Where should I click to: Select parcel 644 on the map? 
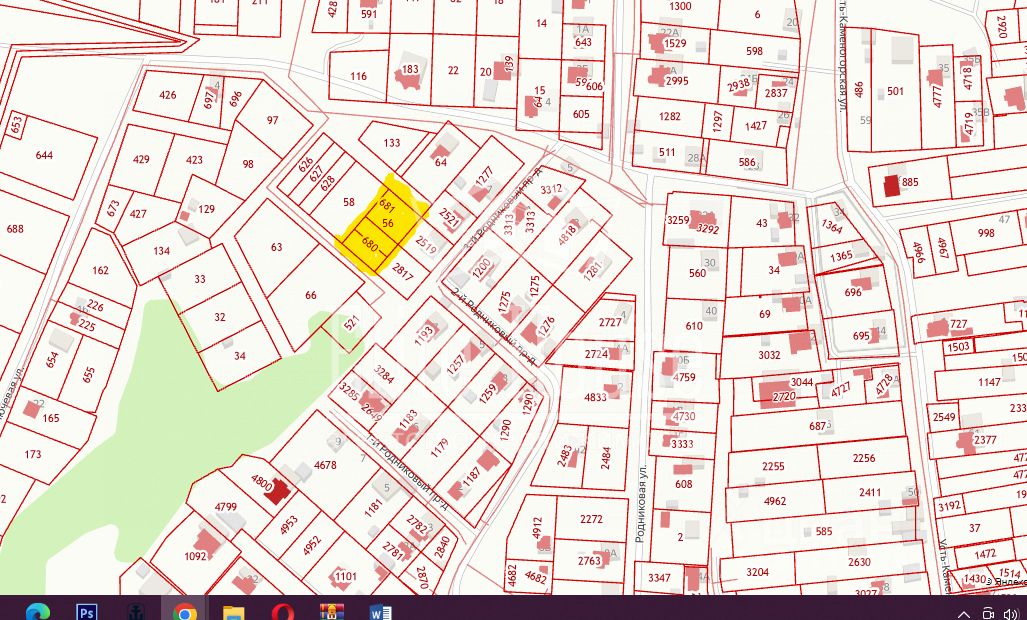click(45, 155)
